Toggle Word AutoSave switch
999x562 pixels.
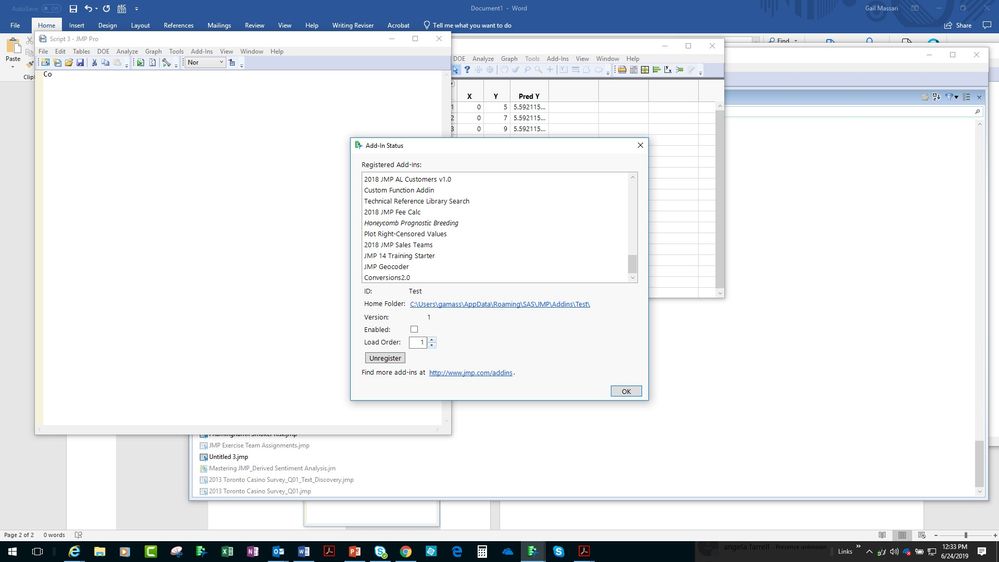pyautogui.click(x=51, y=8)
